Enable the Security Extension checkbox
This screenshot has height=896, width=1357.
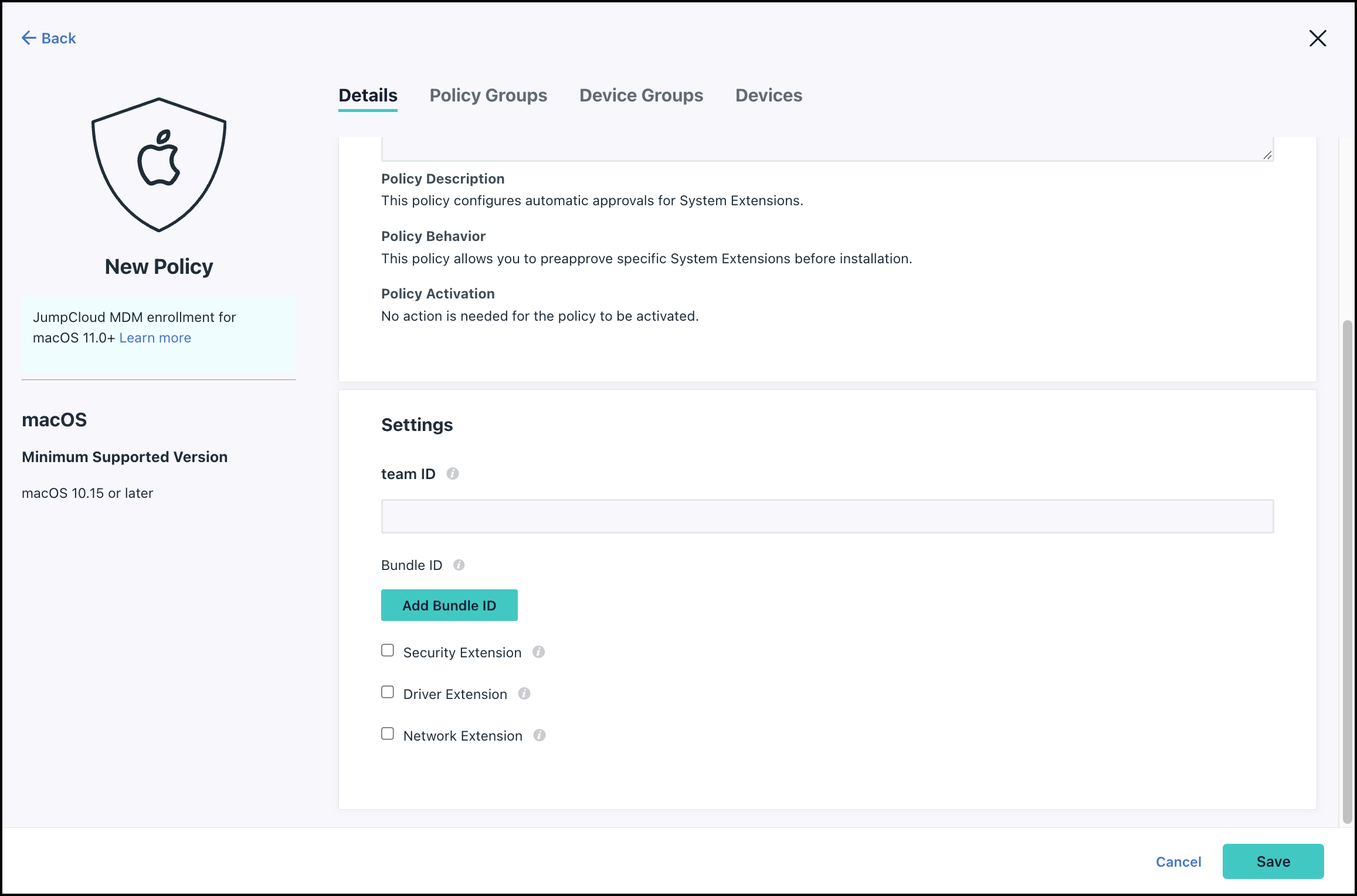[x=388, y=651]
